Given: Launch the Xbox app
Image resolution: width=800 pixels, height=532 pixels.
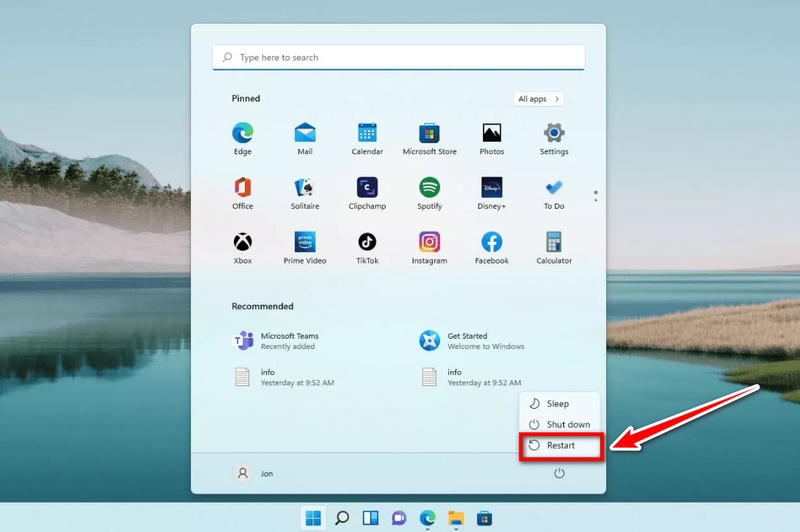Looking at the screenshot, I should click(x=242, y=248).
